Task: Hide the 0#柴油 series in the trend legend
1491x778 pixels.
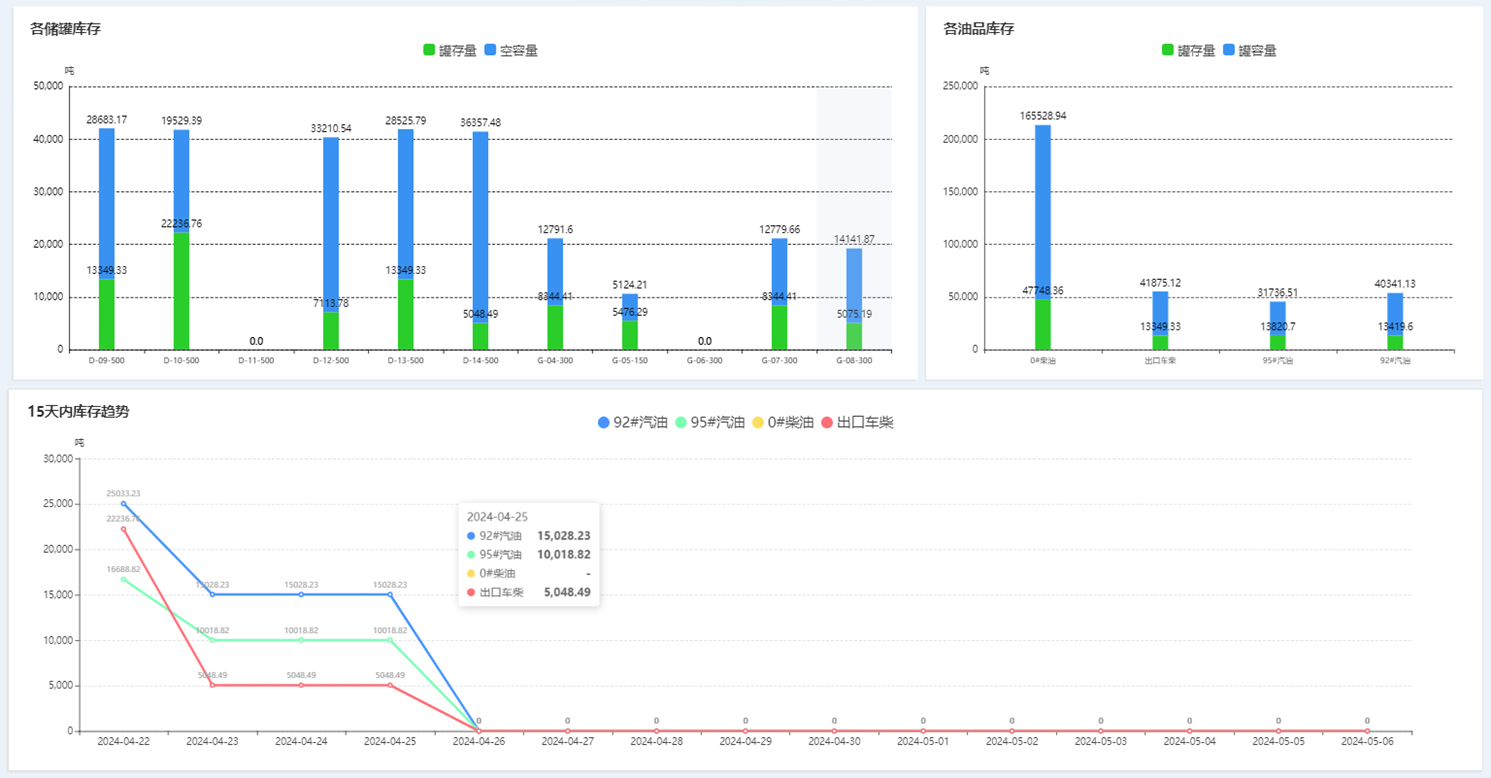Action: pyautogui.click(x=784, y=423)
